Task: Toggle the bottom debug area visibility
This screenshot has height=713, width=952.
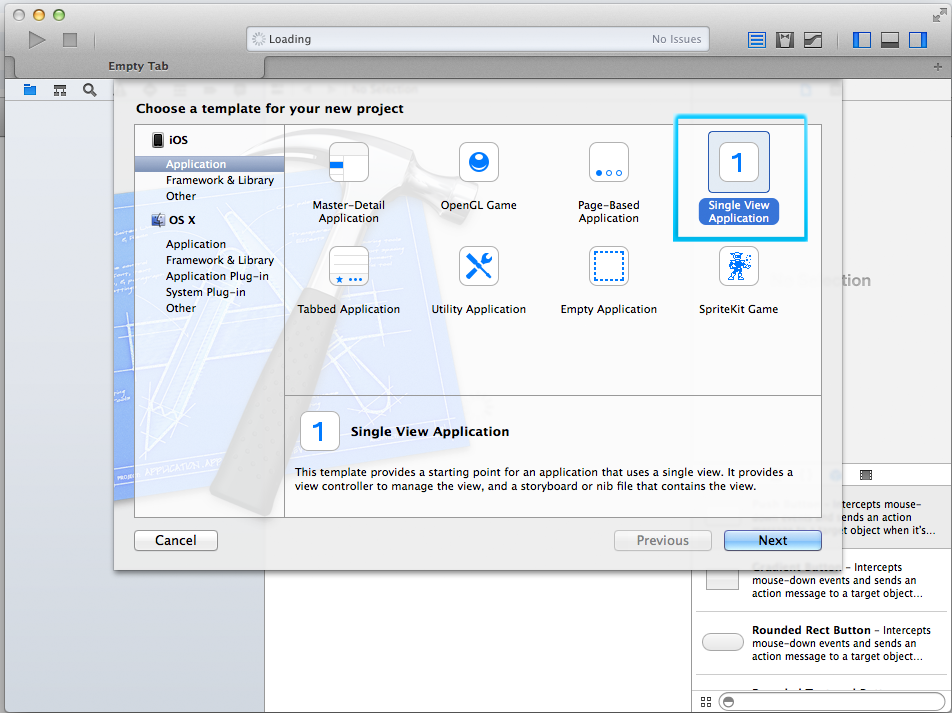Action: (x=889, y=40)
